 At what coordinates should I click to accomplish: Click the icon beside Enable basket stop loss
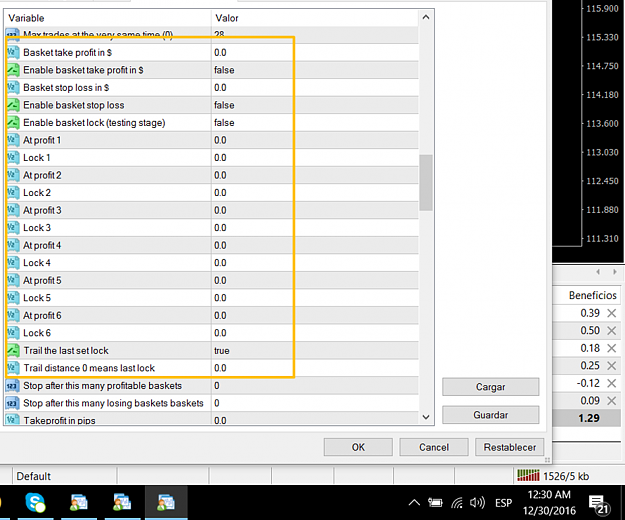click(13, 105)
